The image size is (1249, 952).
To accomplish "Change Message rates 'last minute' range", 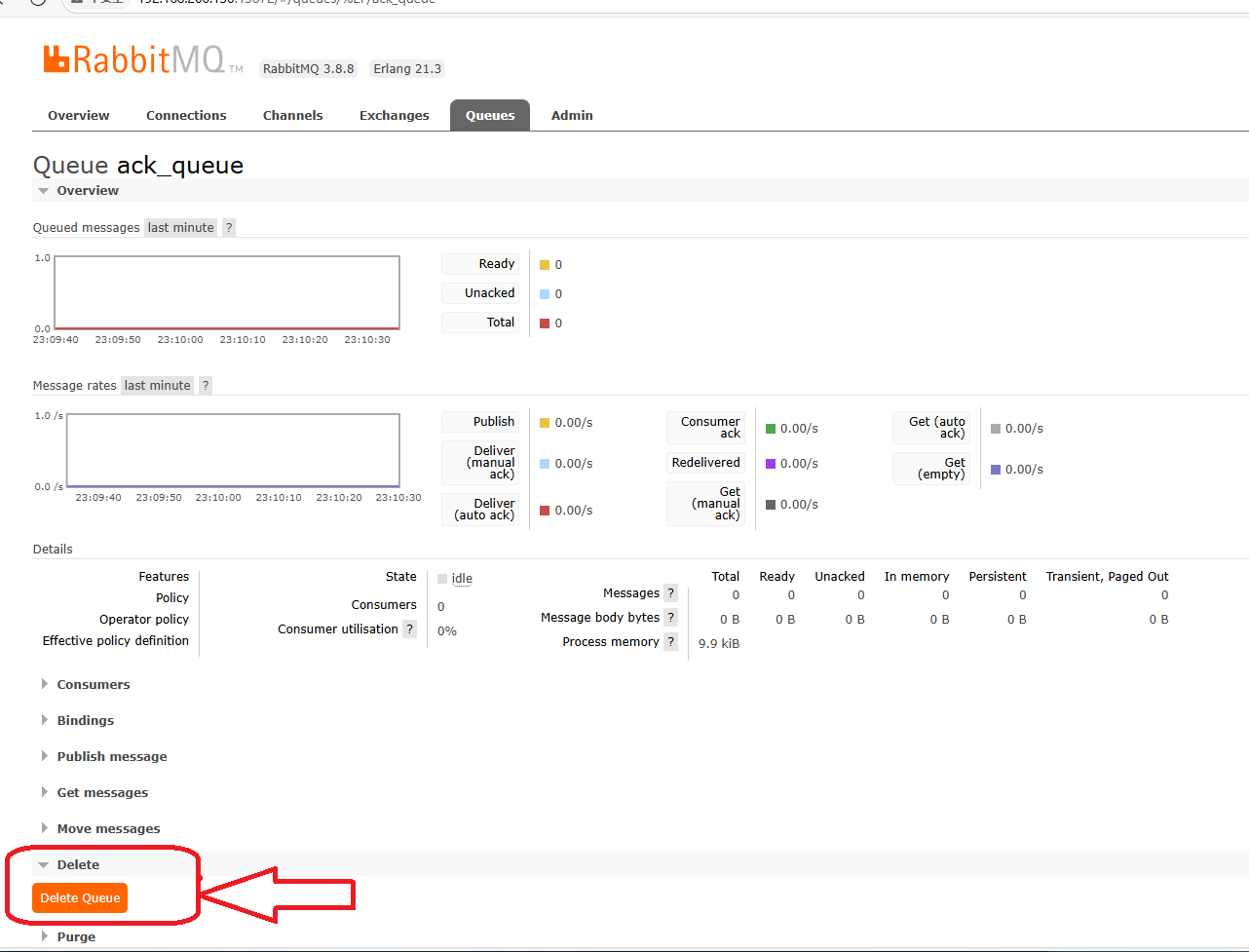I will click(158, 385).
